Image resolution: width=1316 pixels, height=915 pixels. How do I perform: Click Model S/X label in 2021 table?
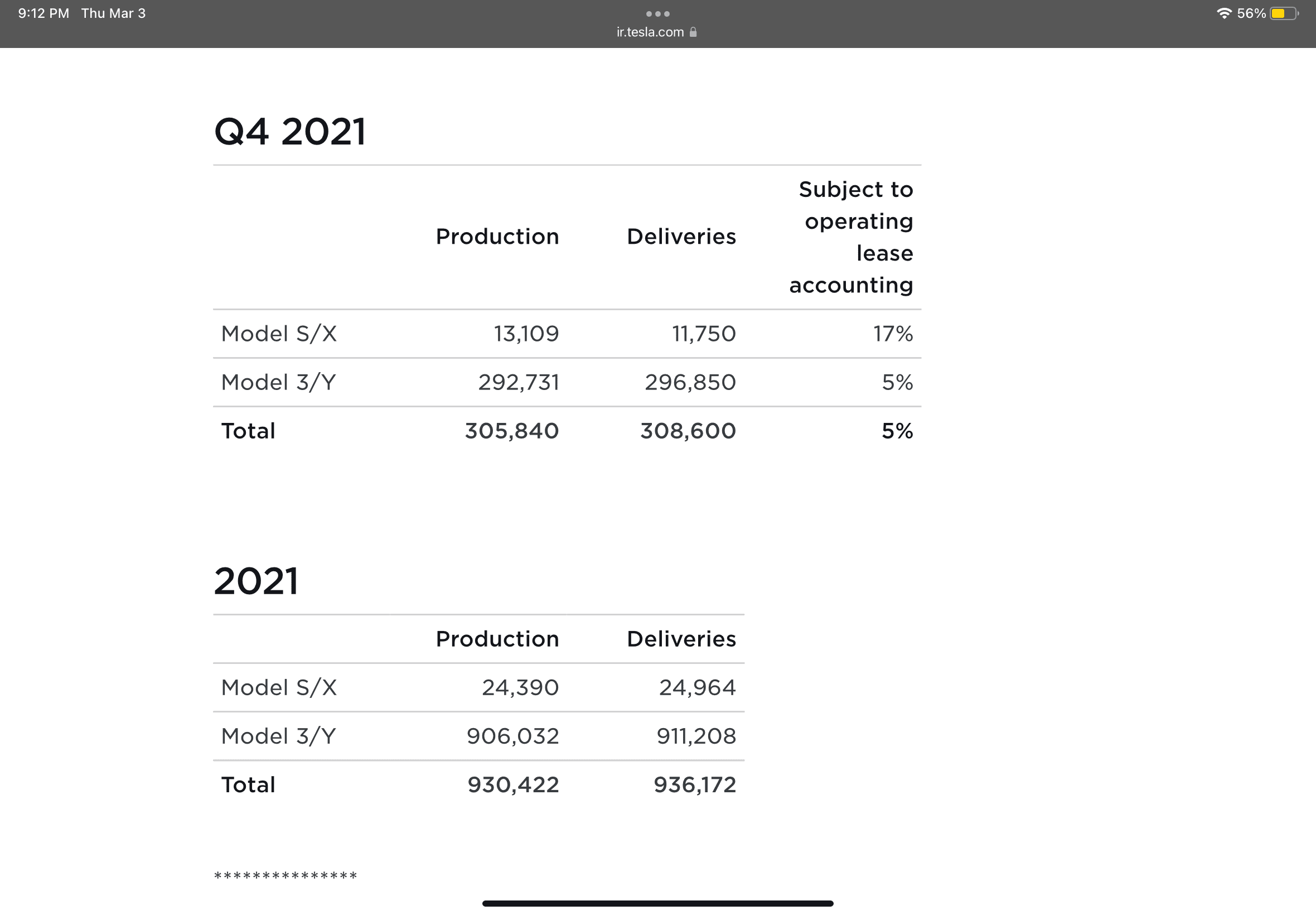[x=279, y=687]
